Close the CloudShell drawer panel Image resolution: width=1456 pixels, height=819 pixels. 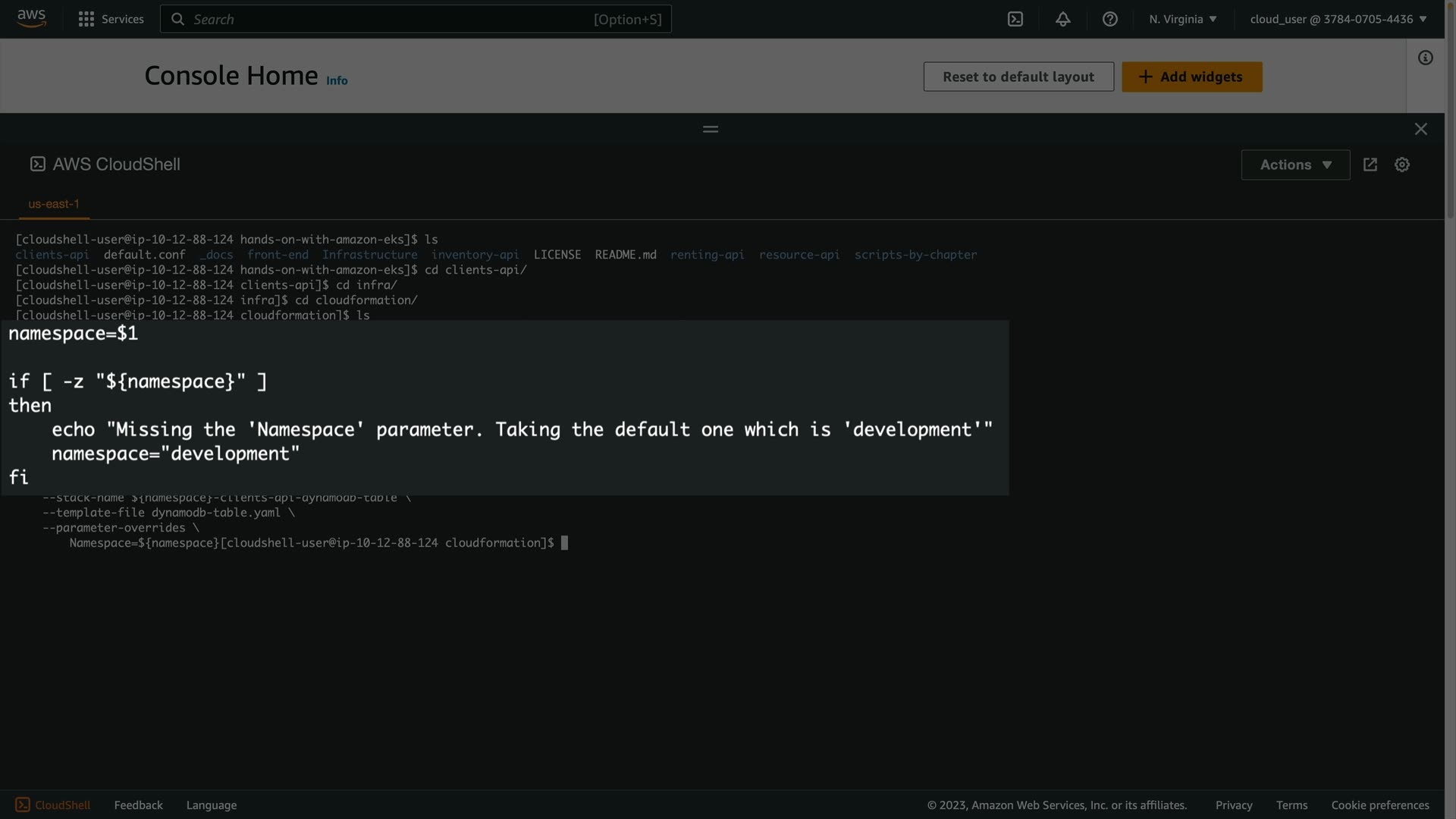[x=1420, y=129]
